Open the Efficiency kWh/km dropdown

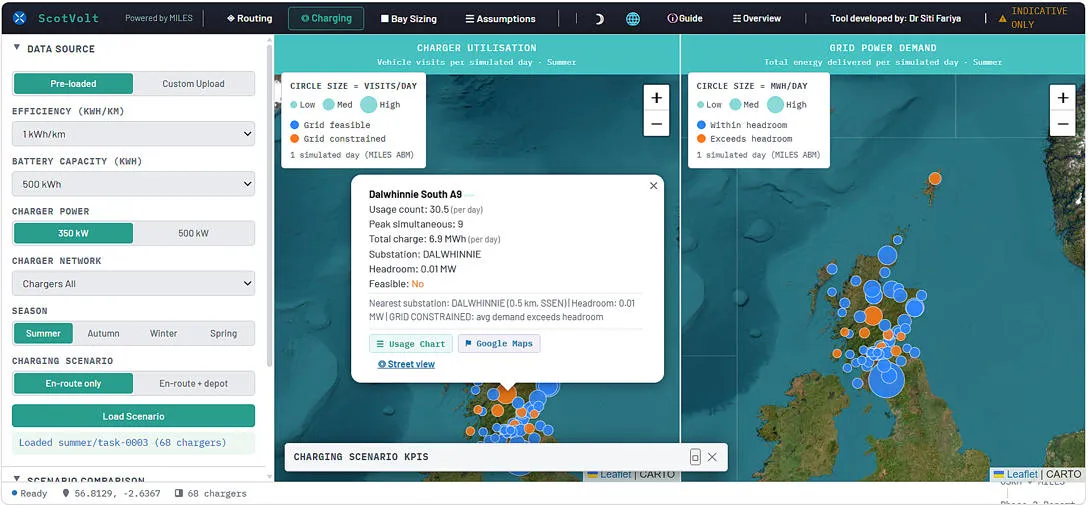pyautogui.click(x=133, y=134)
